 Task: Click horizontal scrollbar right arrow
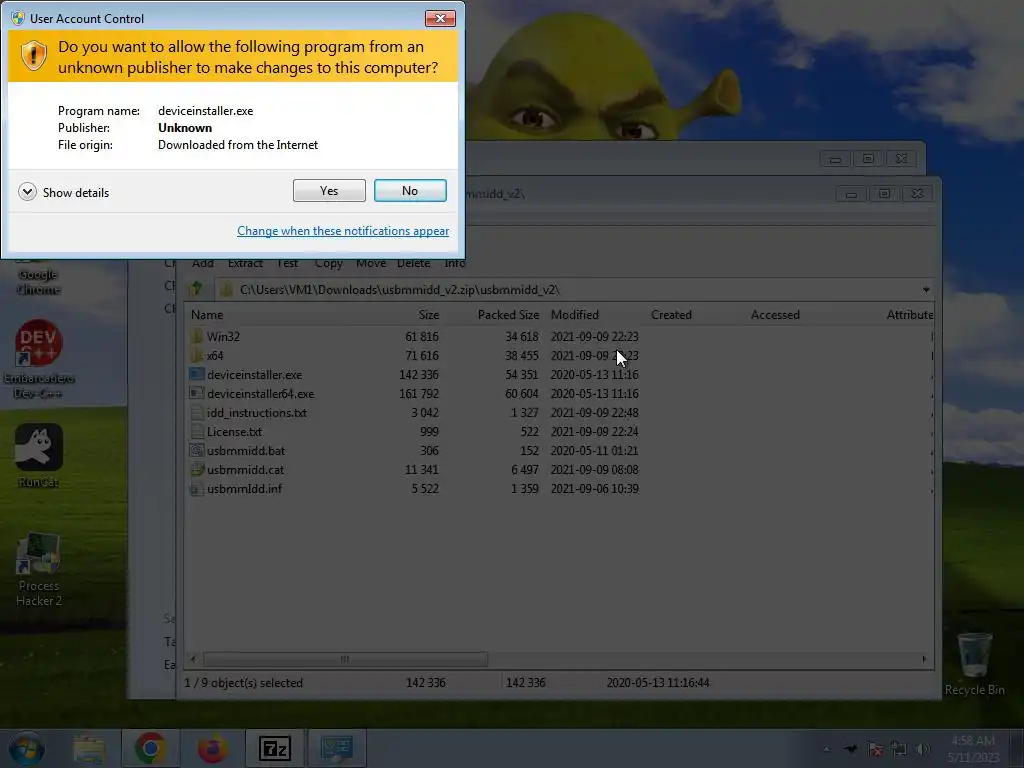tap(924, 659)
